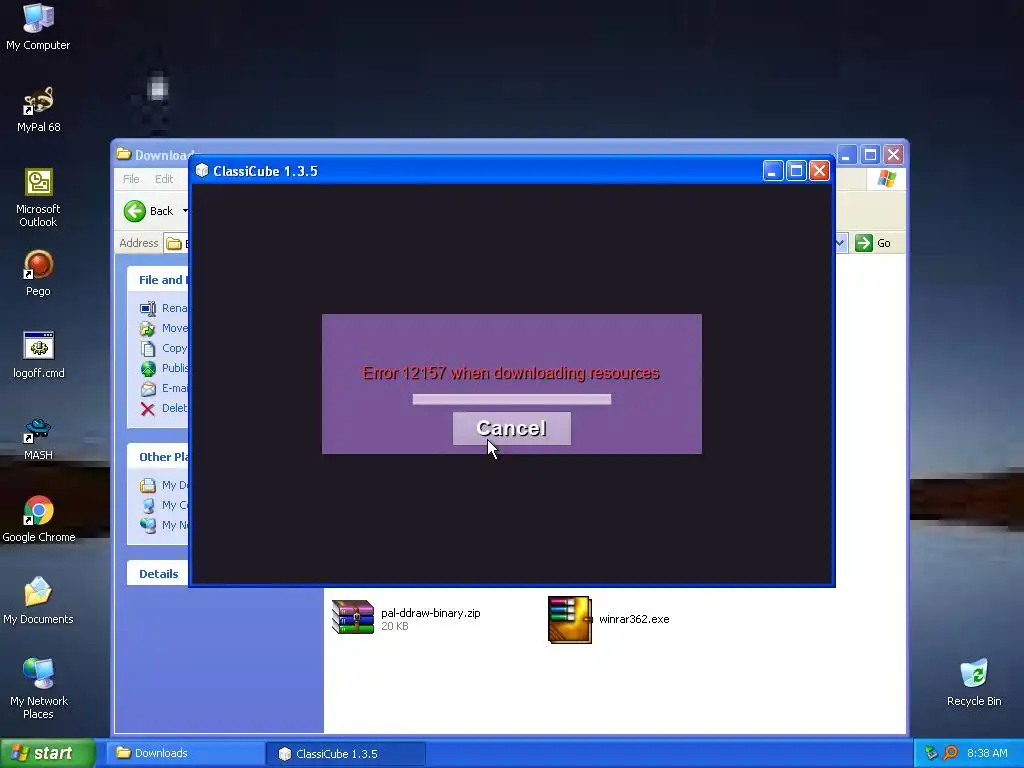The width and height of the screenshot is (1024, 768).
Task: Click the red Delete this file icon
Action: tap(148, 409)
